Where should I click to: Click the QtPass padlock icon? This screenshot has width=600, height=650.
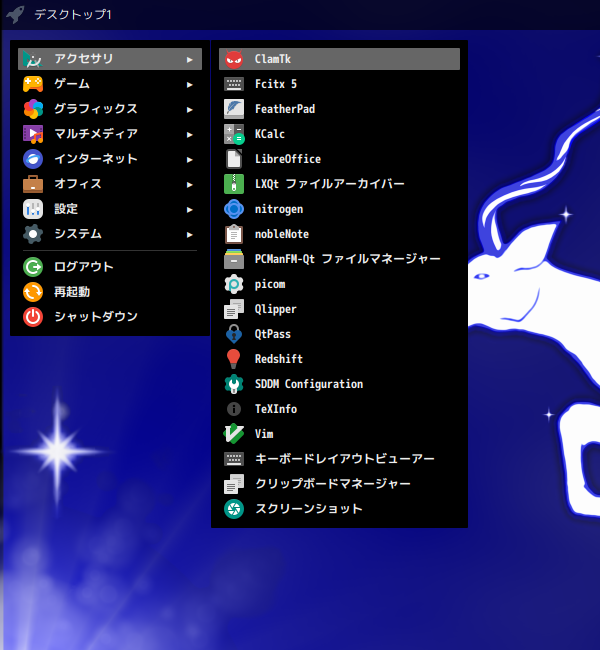click(234, 334)
